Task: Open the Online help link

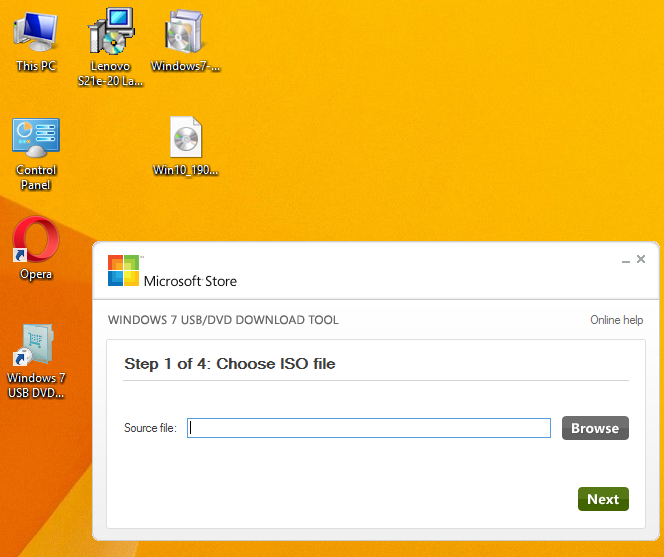Action: coord(617,320)
